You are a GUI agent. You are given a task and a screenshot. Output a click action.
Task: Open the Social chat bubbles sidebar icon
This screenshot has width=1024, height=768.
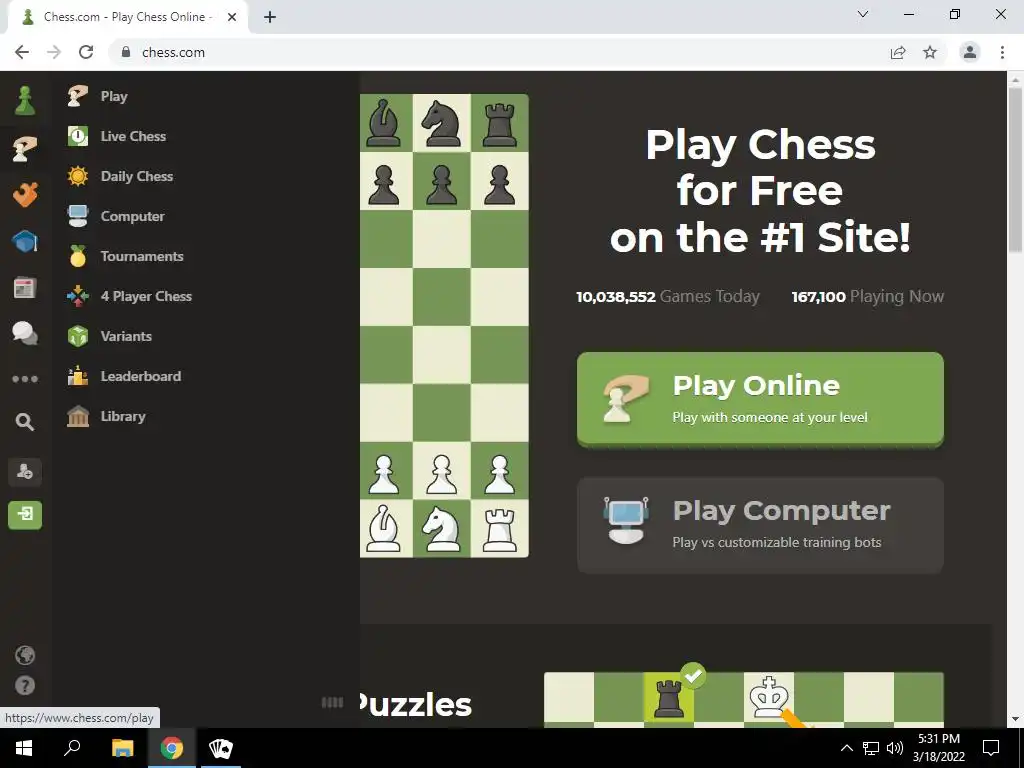coord(25,333)
